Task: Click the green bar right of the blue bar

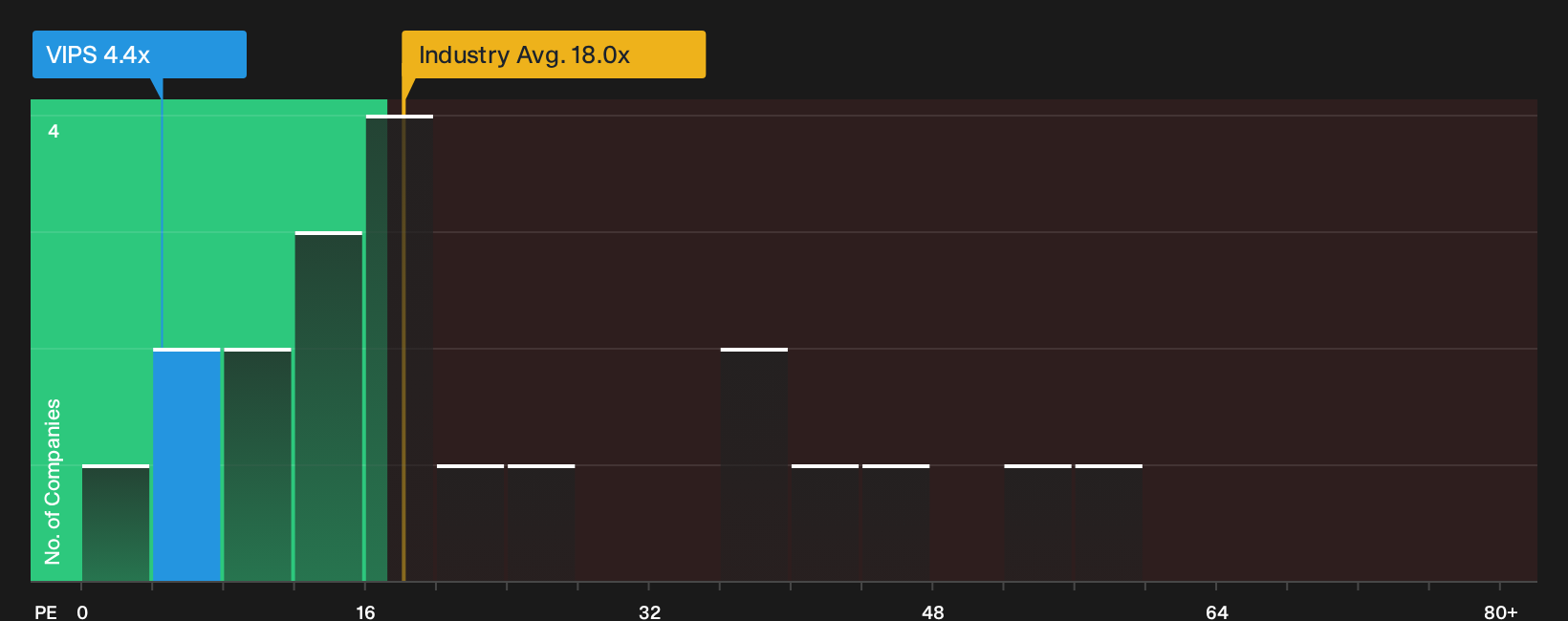Action: [257, 465]
